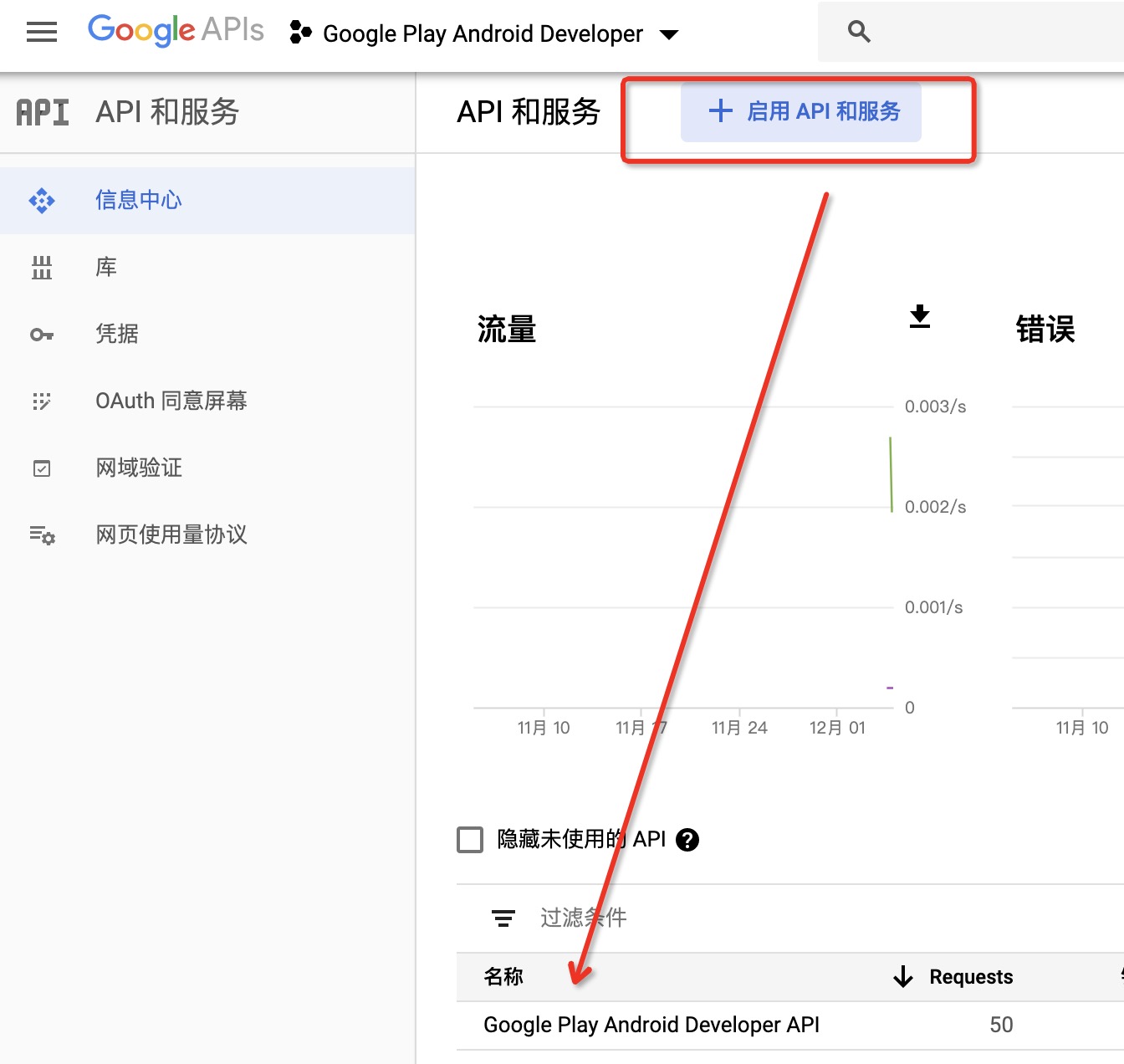Click the filter list icon
Viewport: 1124px width, 1064px height.
pos(503,918)
